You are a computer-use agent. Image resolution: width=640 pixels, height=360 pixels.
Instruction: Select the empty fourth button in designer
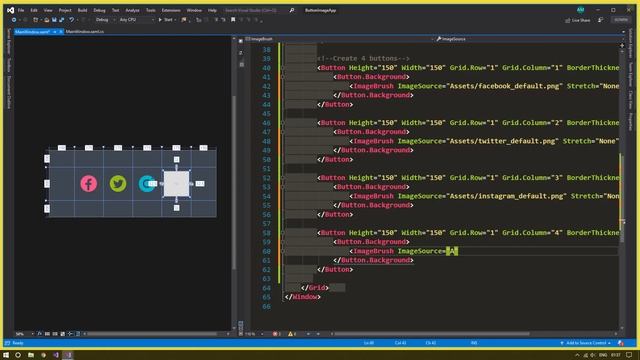176,184
